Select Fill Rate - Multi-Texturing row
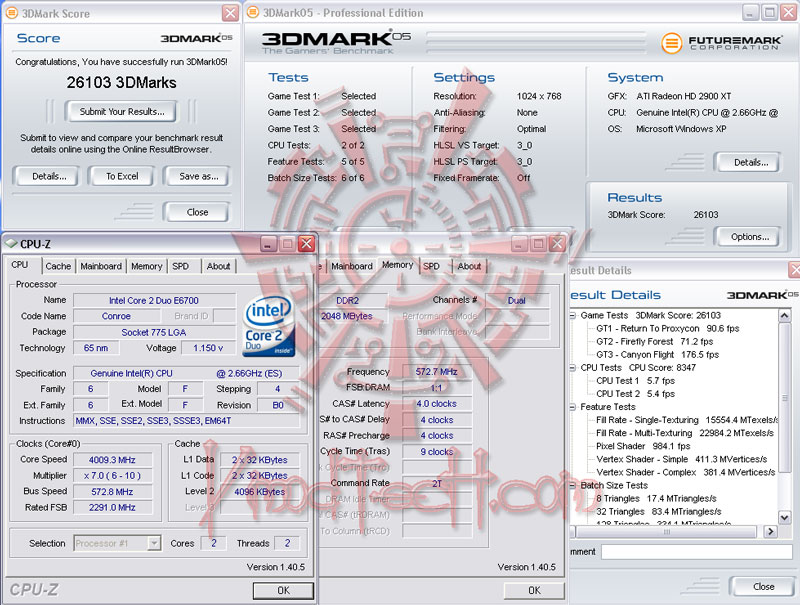The image size is (800, 605). pyautogui.click(x=685, y=434)
